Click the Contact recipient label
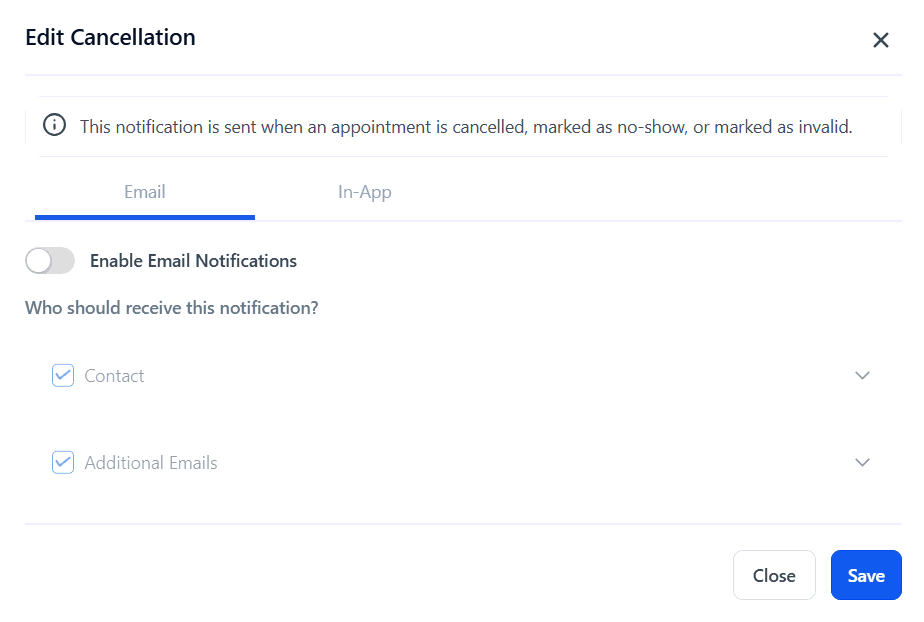 tap(114, 376)
